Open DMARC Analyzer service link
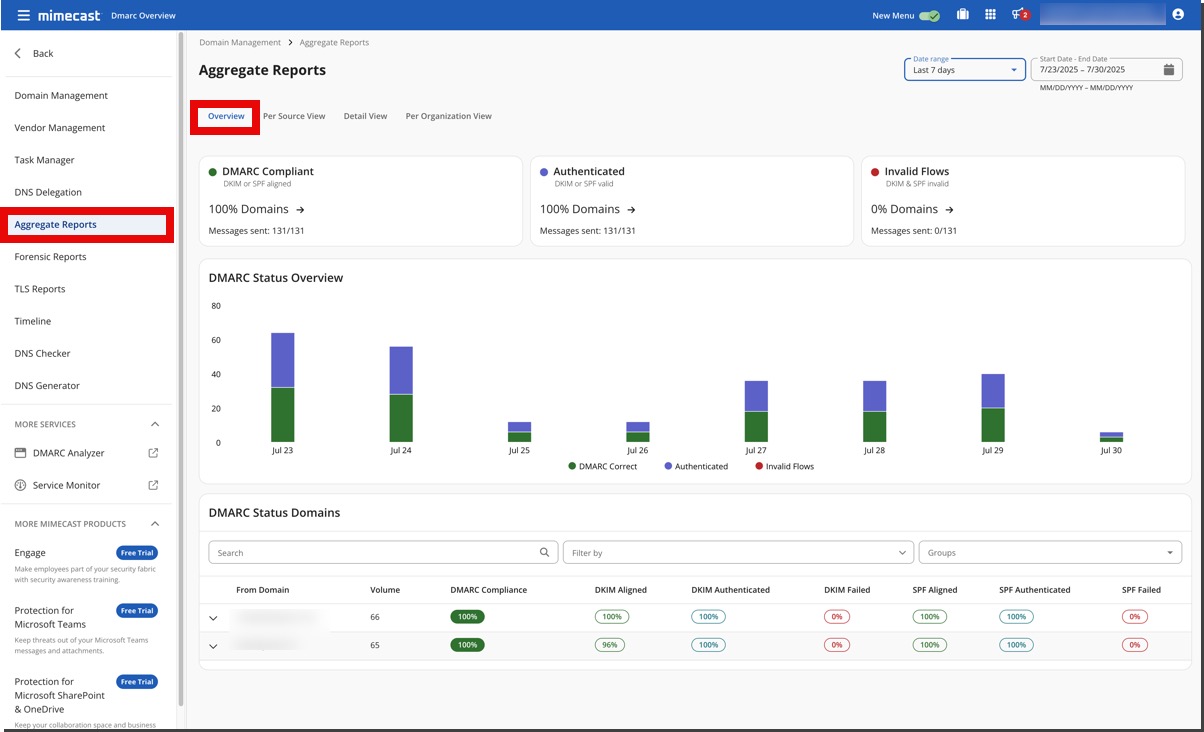 point(69,453)
